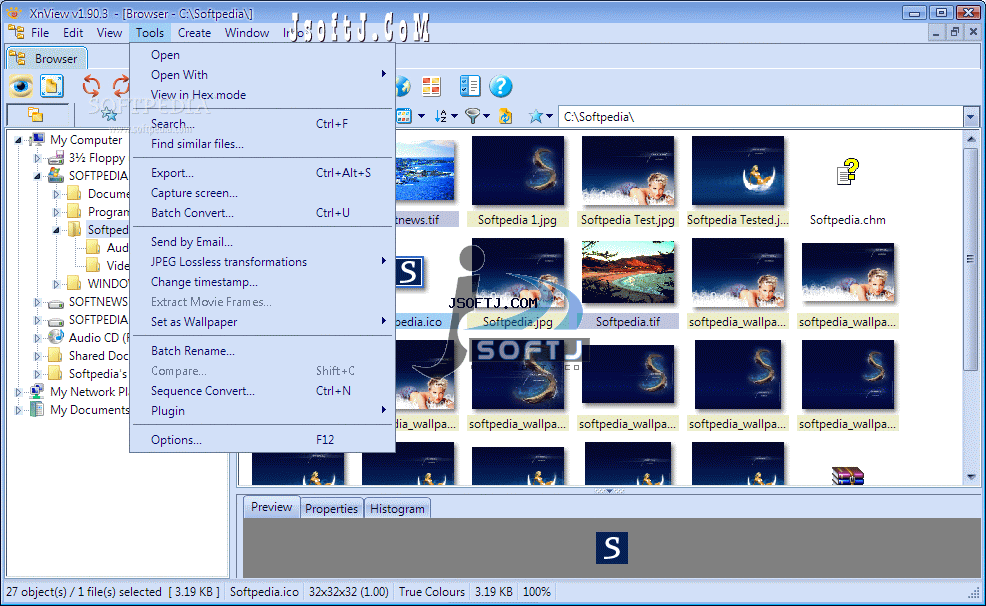Select Capture screen menu entry
This screenshot has width=986, height=606.
[262, 193]
